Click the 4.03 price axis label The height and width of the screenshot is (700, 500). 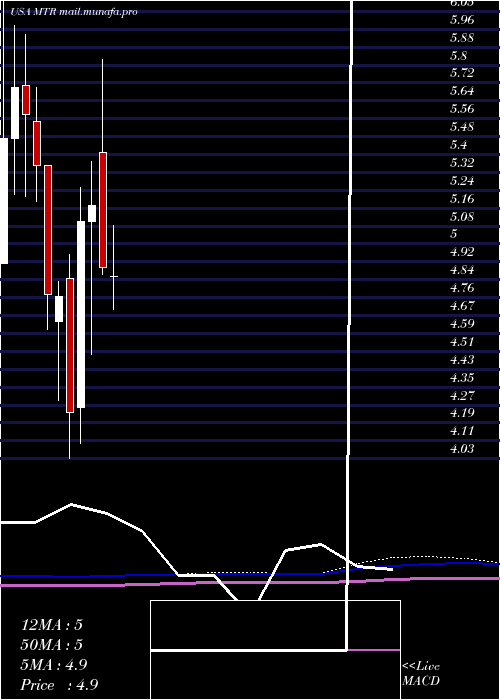(x=462, y=449)
